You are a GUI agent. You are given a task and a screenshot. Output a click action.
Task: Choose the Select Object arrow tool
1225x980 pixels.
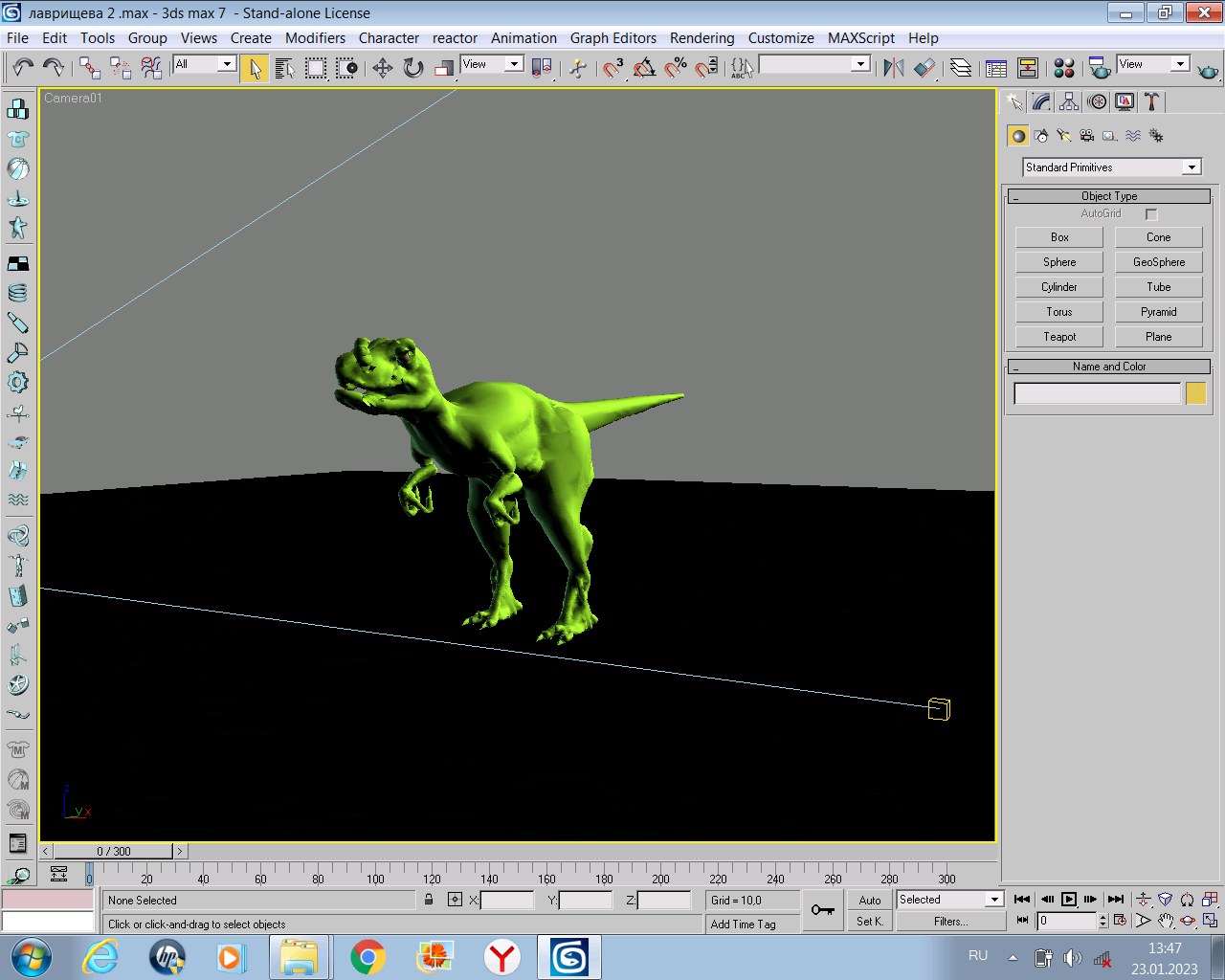click(x=255, y=67)
